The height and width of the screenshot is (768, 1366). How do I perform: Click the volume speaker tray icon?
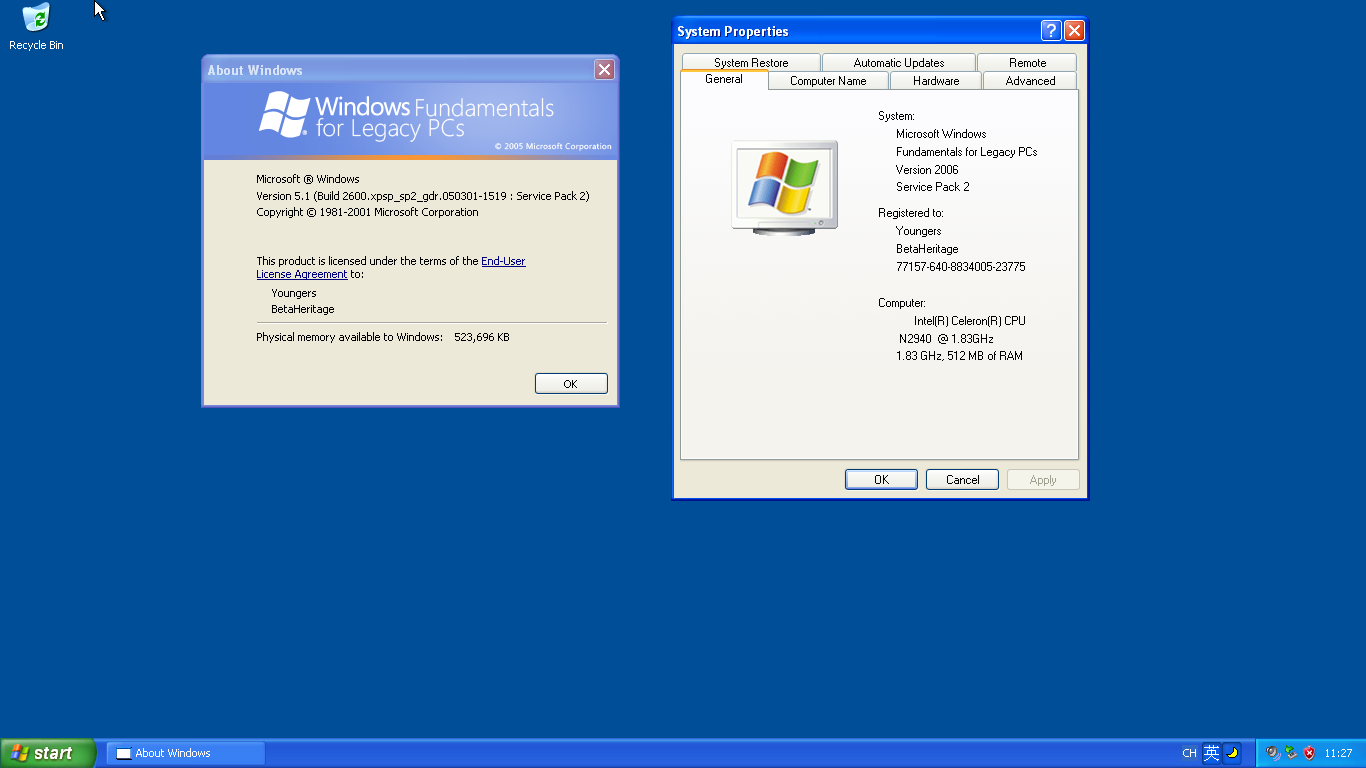click(x=1273, y=753)
